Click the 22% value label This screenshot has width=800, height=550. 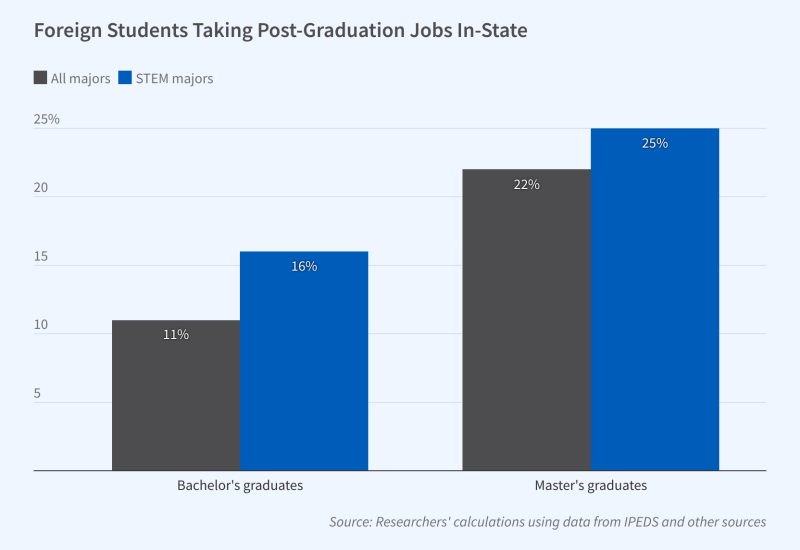[x=526, y=184]
